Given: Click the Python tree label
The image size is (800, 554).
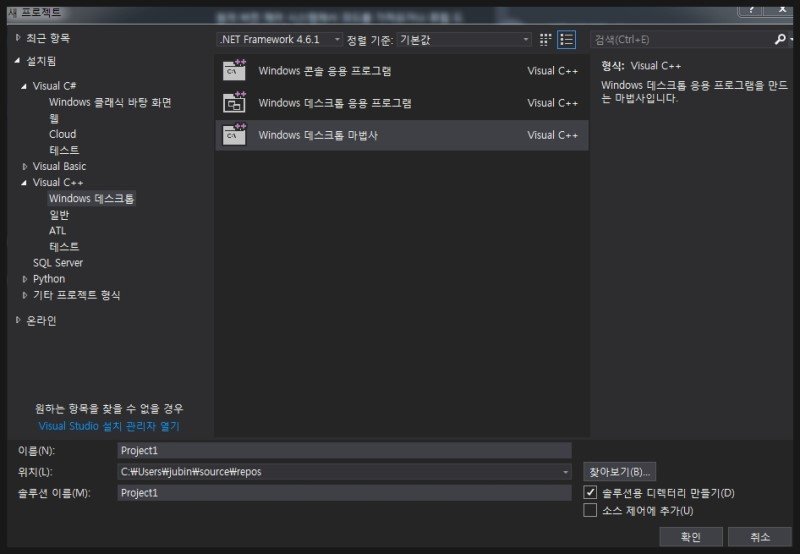Looking at the screenshot, I should pyautogui.click(x=49, y=279).
